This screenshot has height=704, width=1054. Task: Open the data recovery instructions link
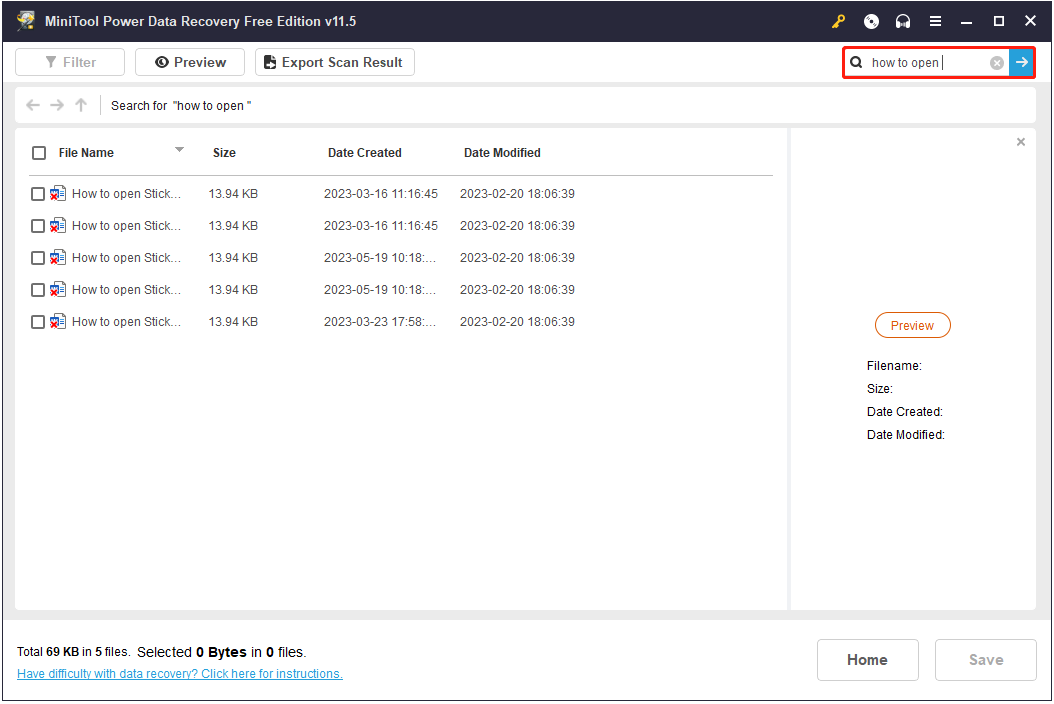(180, 674)
